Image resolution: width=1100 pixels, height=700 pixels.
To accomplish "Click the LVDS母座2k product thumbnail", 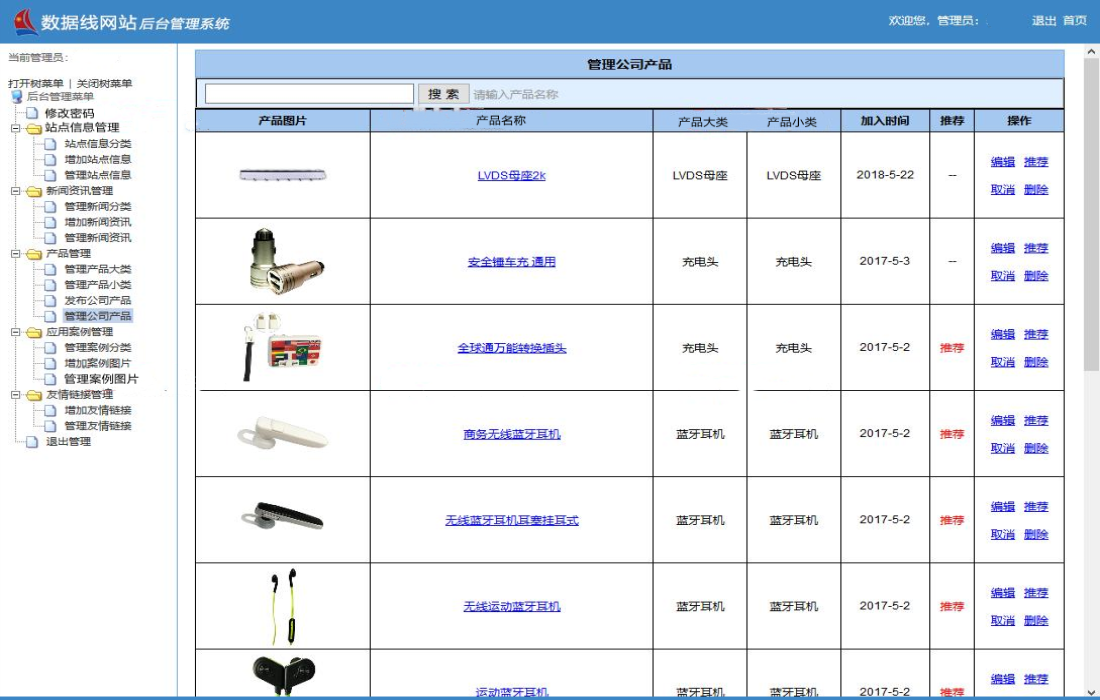I will (283, 175).
